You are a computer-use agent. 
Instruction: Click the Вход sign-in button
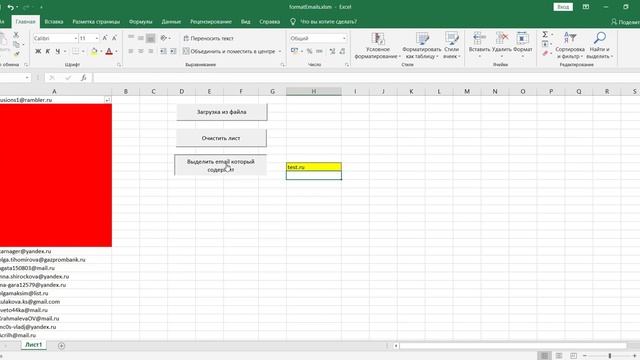[x=563, y=7]
